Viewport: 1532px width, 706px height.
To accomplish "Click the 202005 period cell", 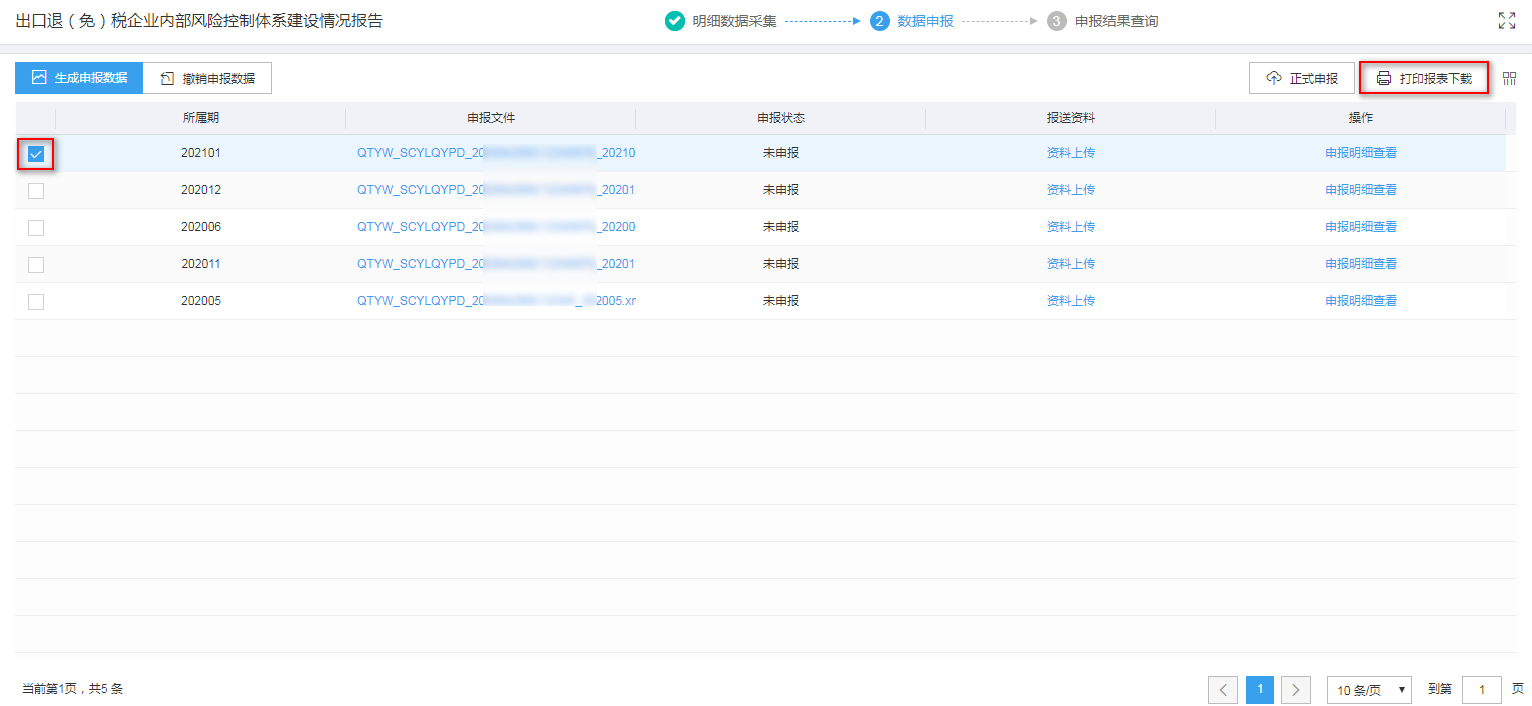I will [201, 301].
